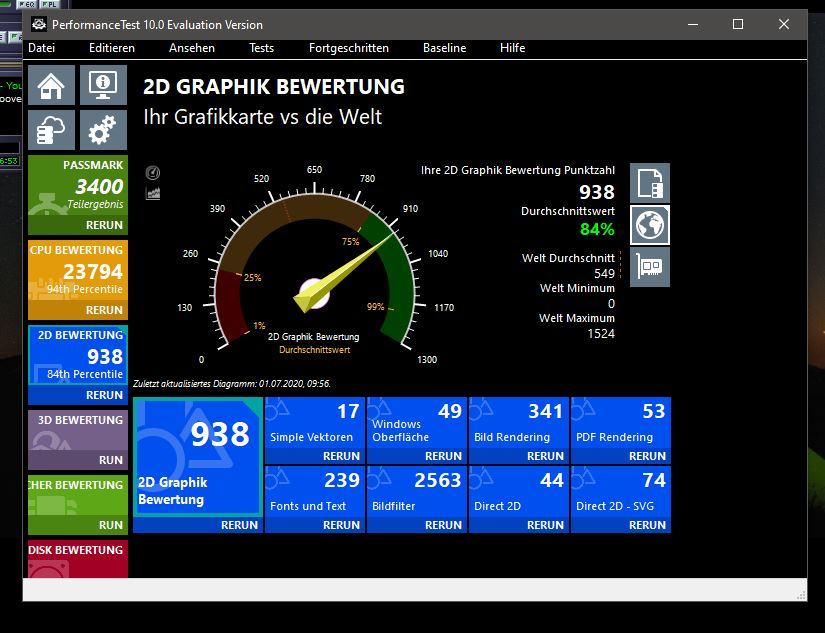Click the Ihr Grafikkarte vs die Welt subtitle

click(x=263, y=117)
